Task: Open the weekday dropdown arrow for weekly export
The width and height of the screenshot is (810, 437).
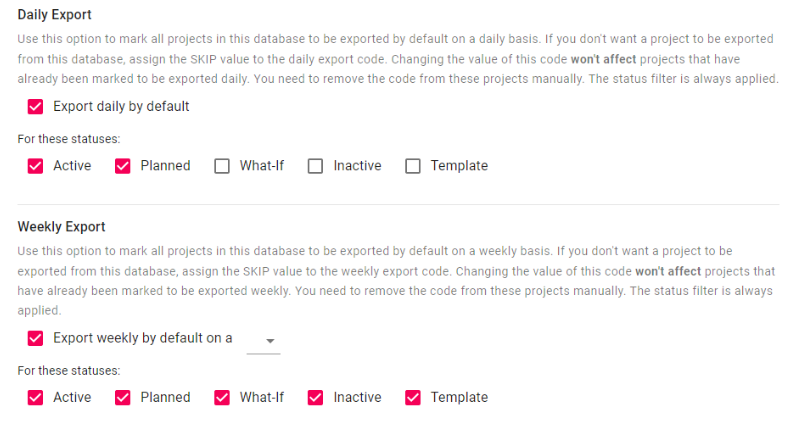Action: (x=270, y=341)
